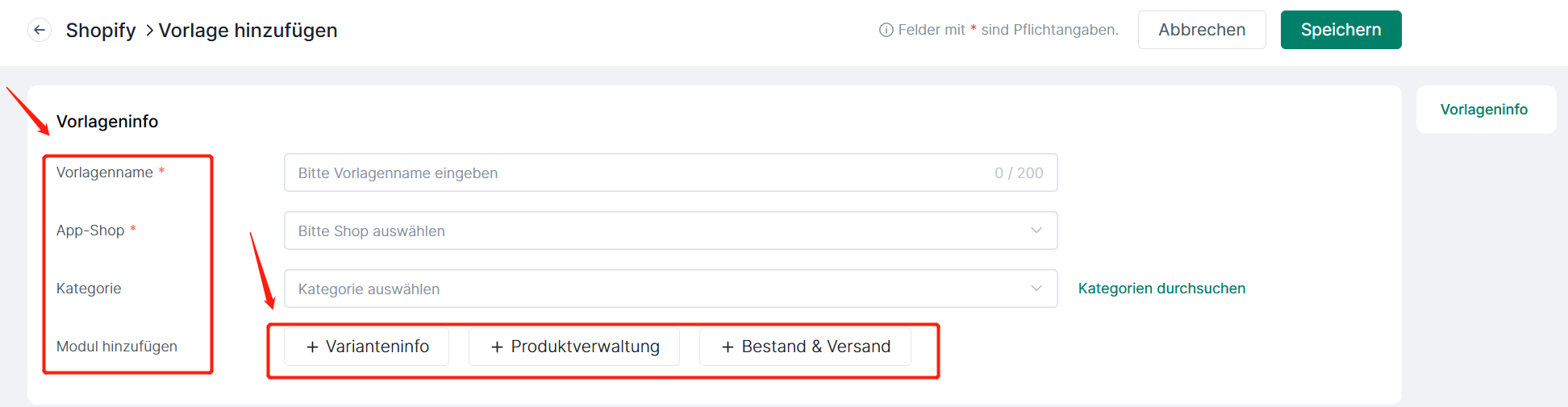Open the App-Shop dropdown chevron
1568x407 pixels.
[1036, 230]
